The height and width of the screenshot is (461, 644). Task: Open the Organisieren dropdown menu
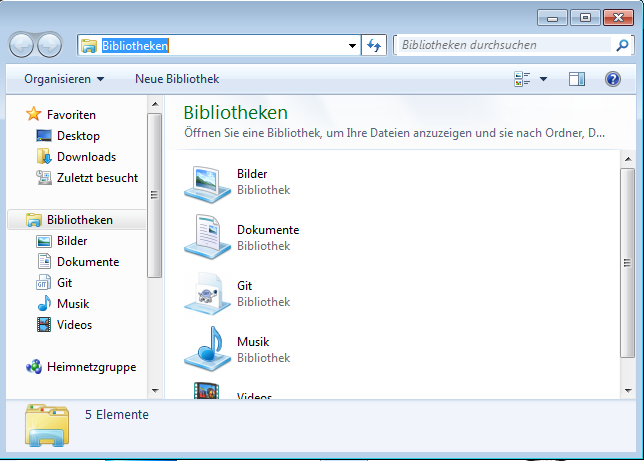tap(64, 79)
